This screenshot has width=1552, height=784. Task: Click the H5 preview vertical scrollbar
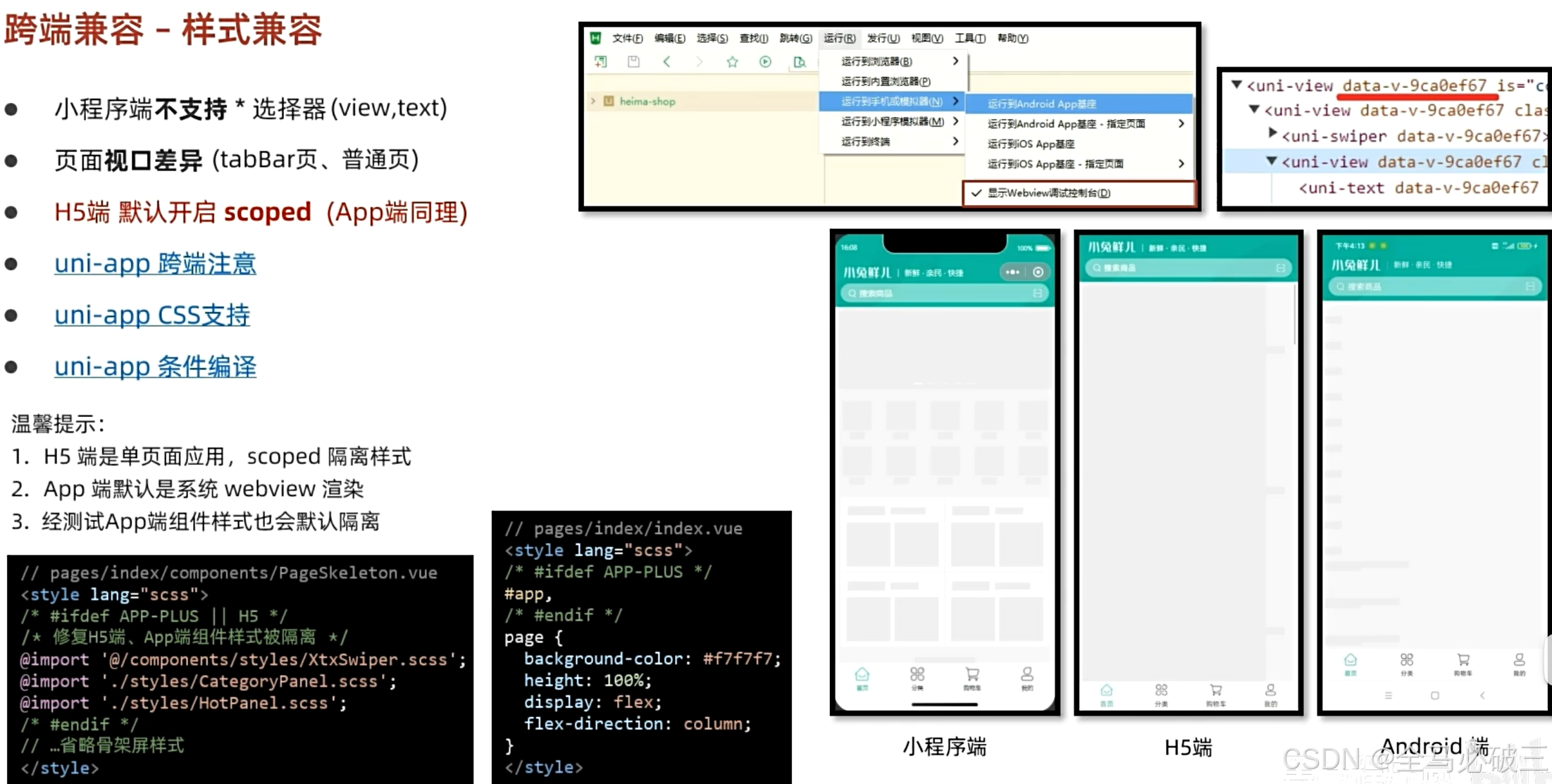(1294, 314)
